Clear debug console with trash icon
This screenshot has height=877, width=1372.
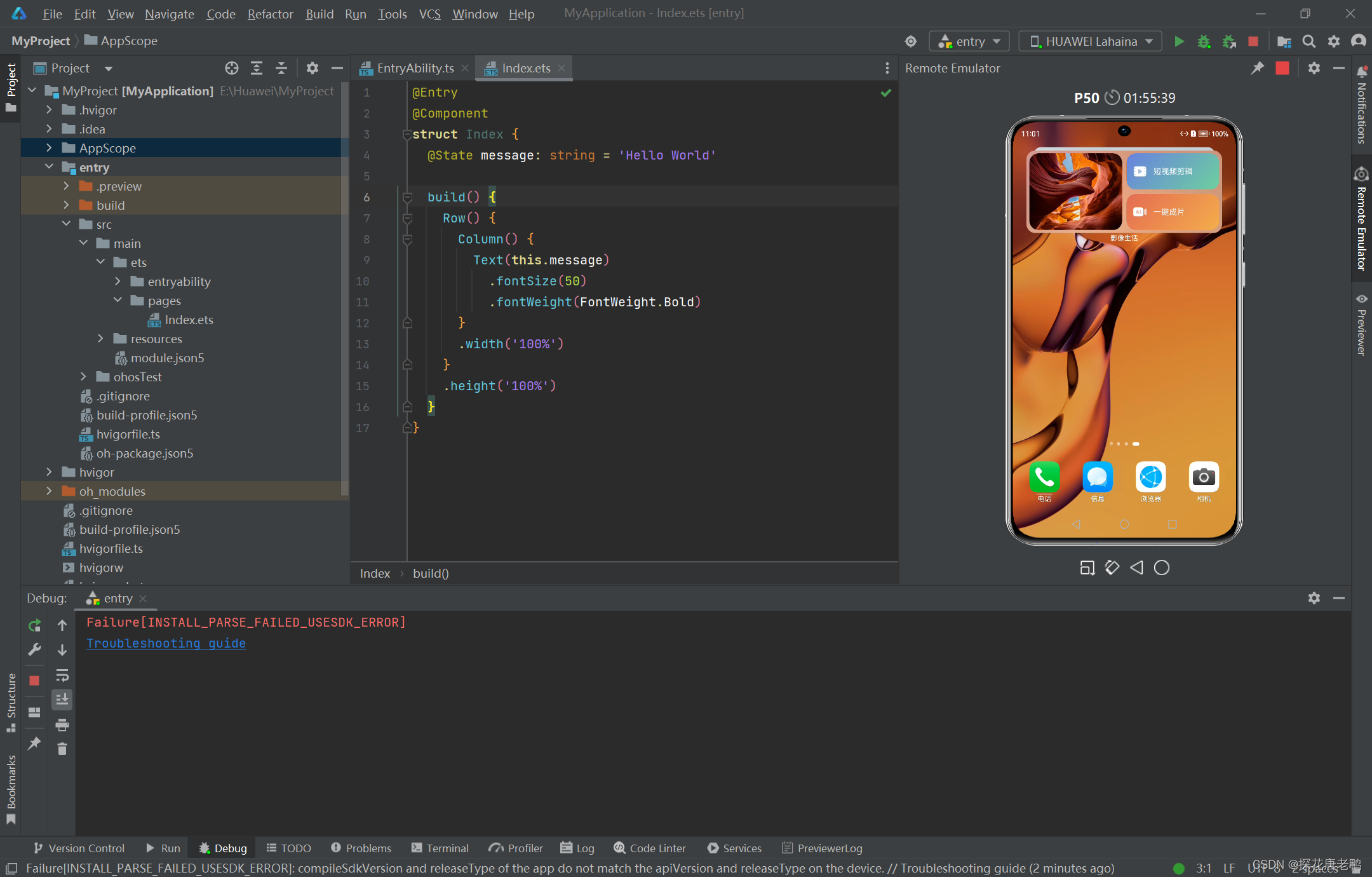coord(62,749)
